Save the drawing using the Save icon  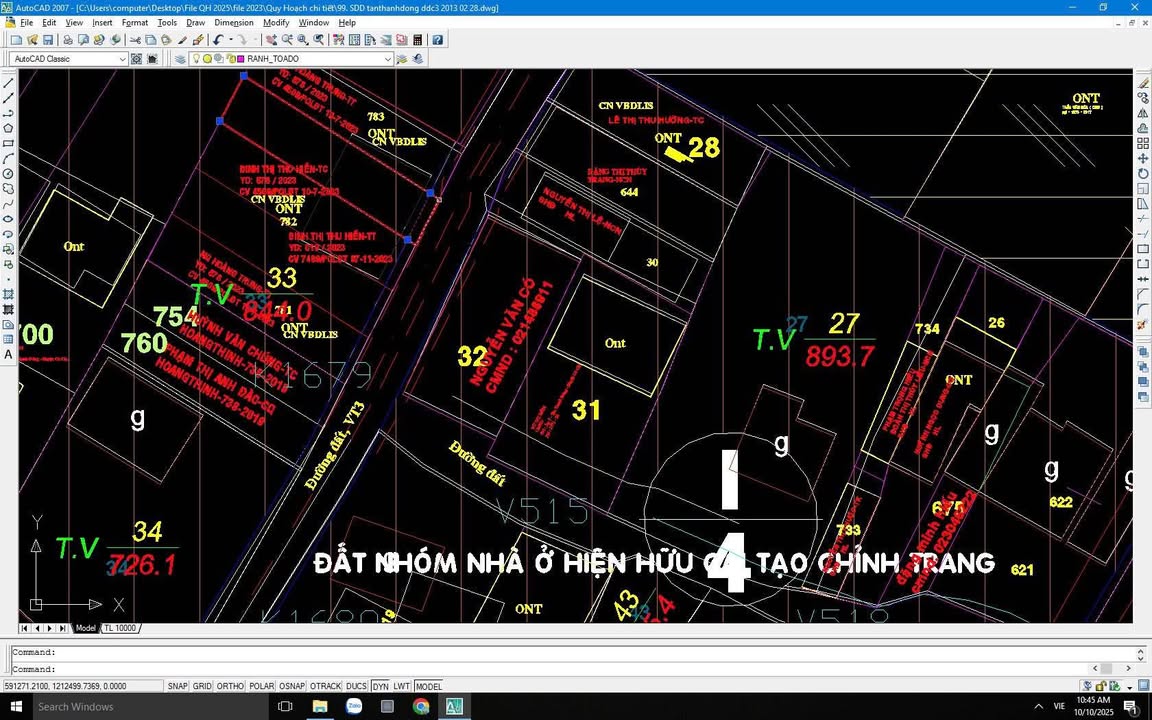click(47, 39)
